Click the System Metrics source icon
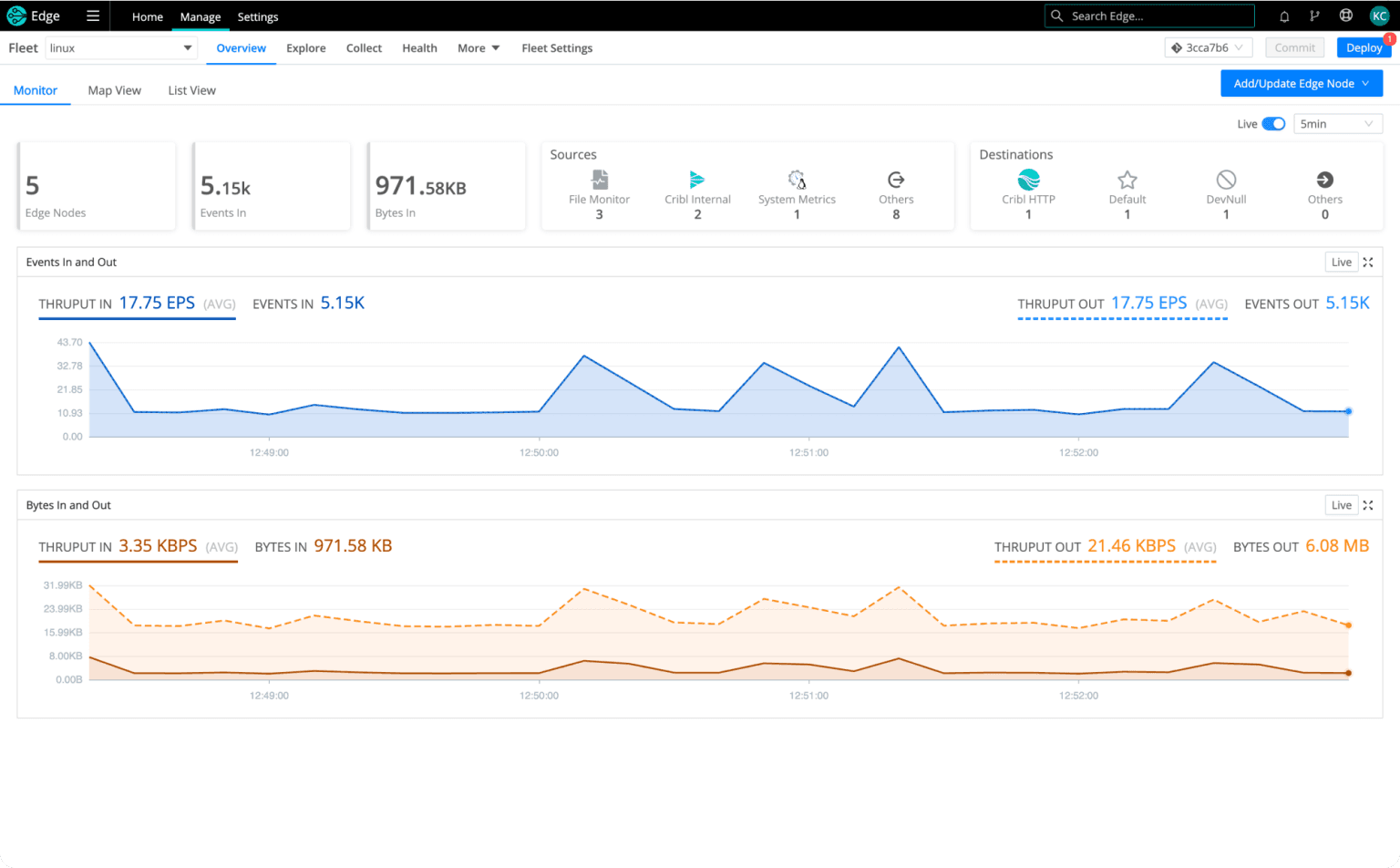This screenshot has height=868, width=1400. [x=797, y=180]
